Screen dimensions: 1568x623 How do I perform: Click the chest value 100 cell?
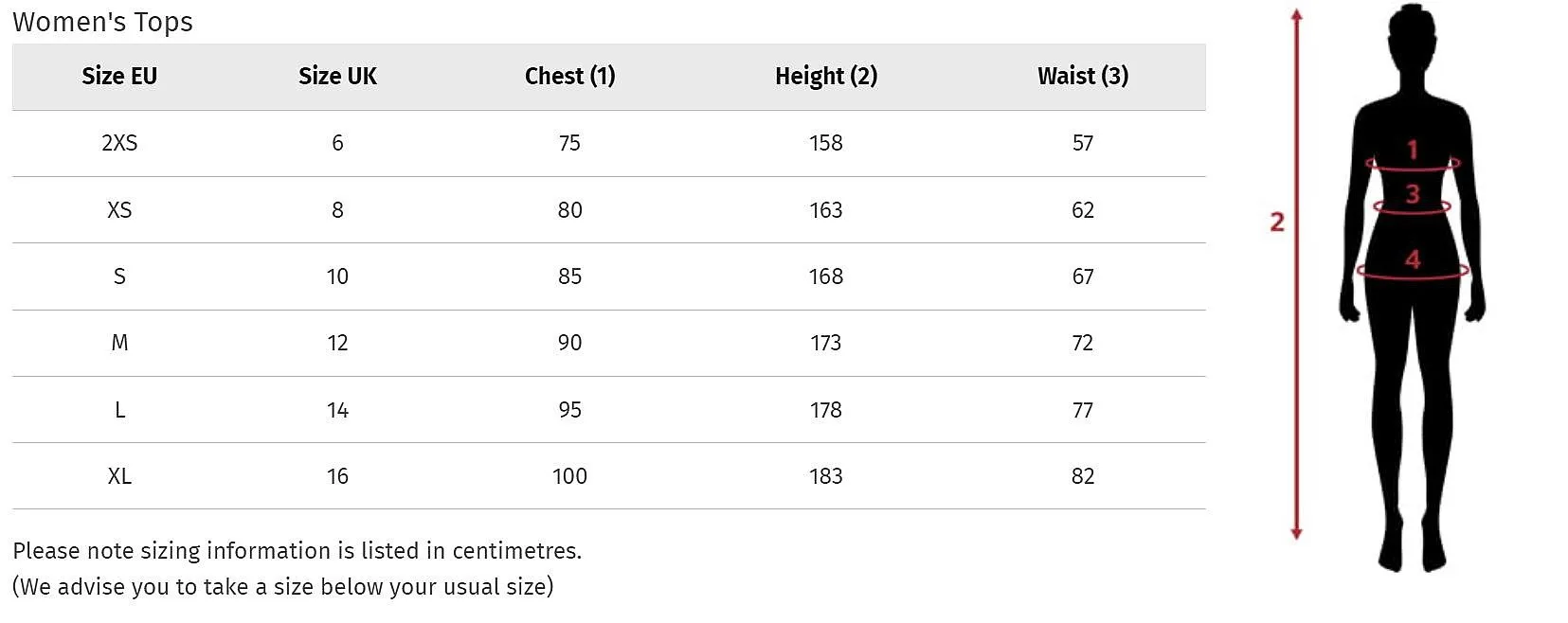[x=569, y=476]
